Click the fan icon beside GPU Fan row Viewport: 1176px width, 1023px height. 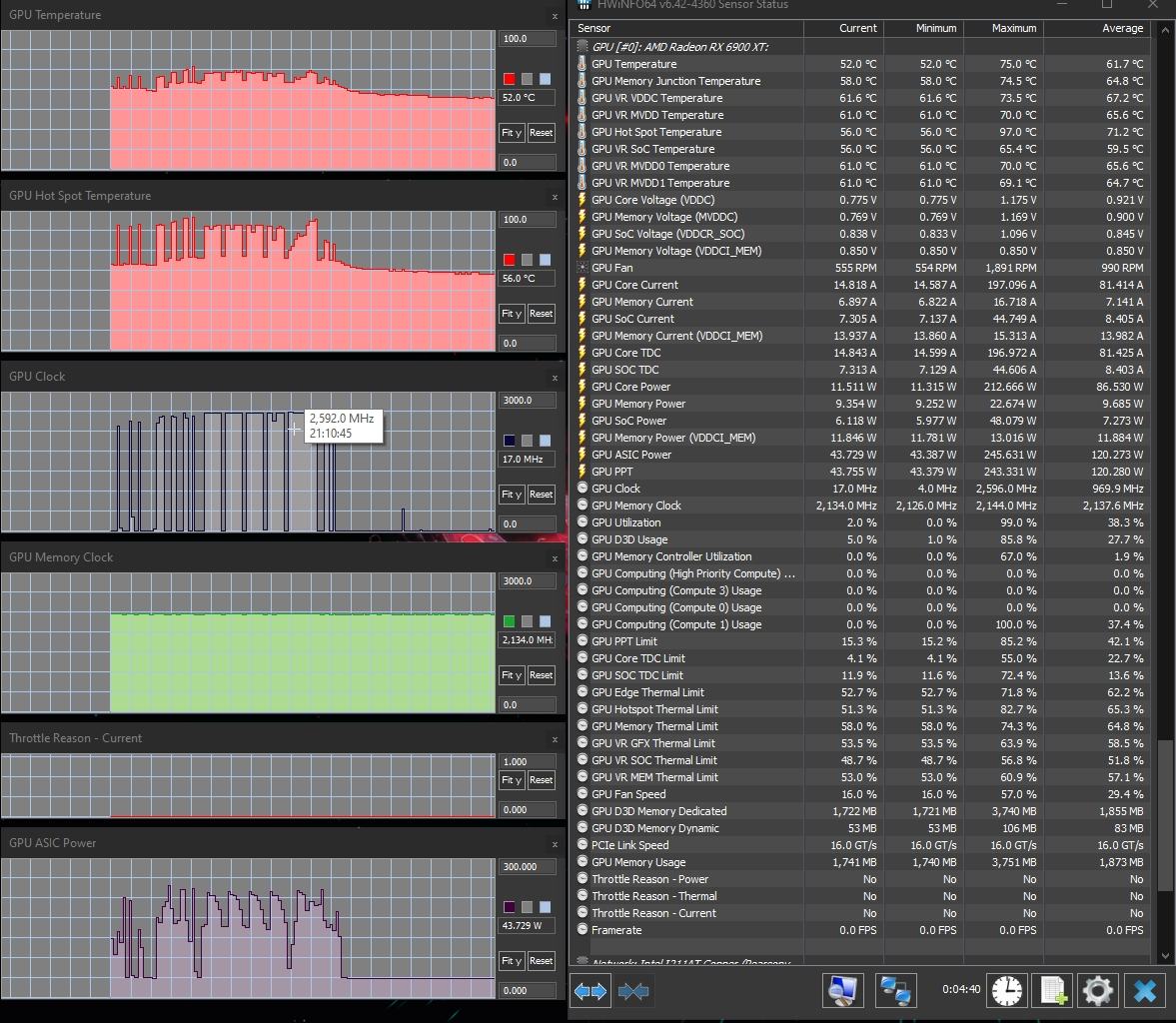tap(582, 268)
